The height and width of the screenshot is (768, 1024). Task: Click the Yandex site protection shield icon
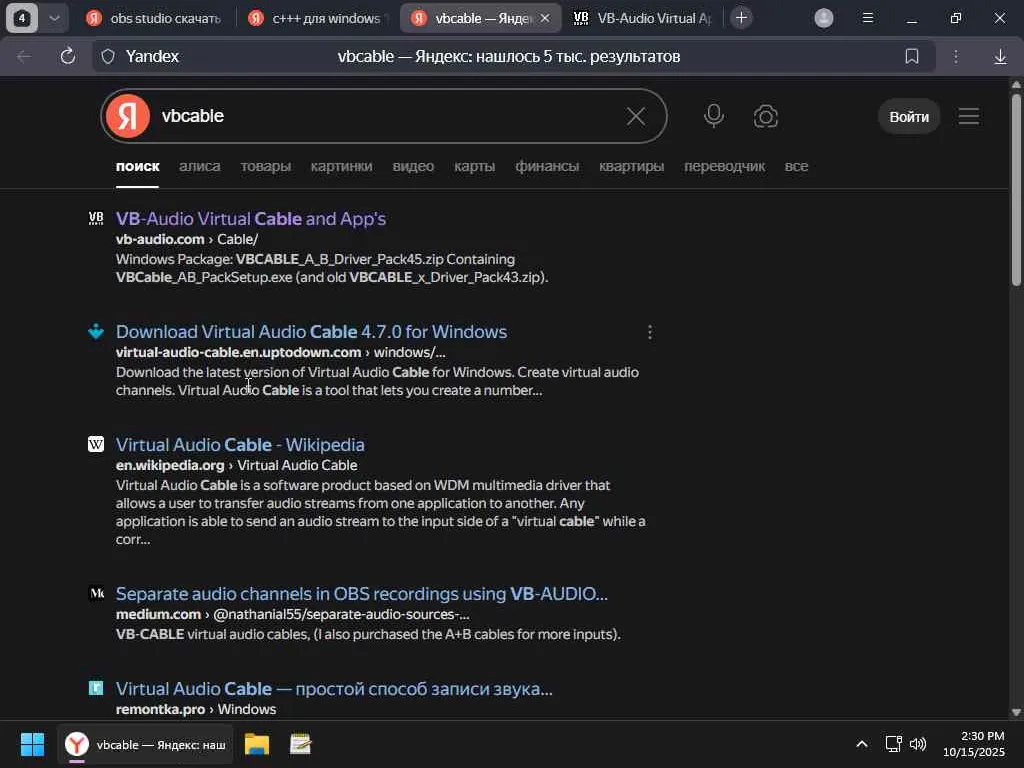click(108, 57)
